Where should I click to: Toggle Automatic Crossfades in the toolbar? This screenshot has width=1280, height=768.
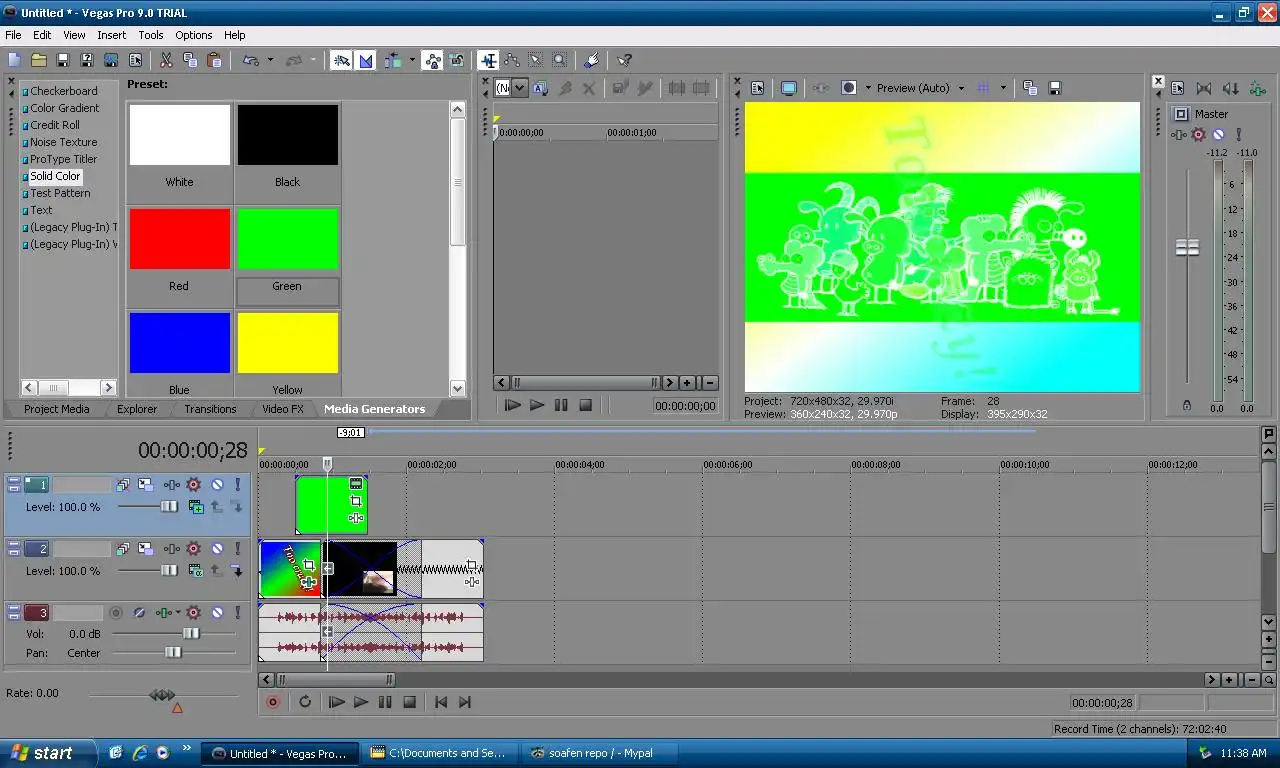pyautogui.click(x=366, y=60)
